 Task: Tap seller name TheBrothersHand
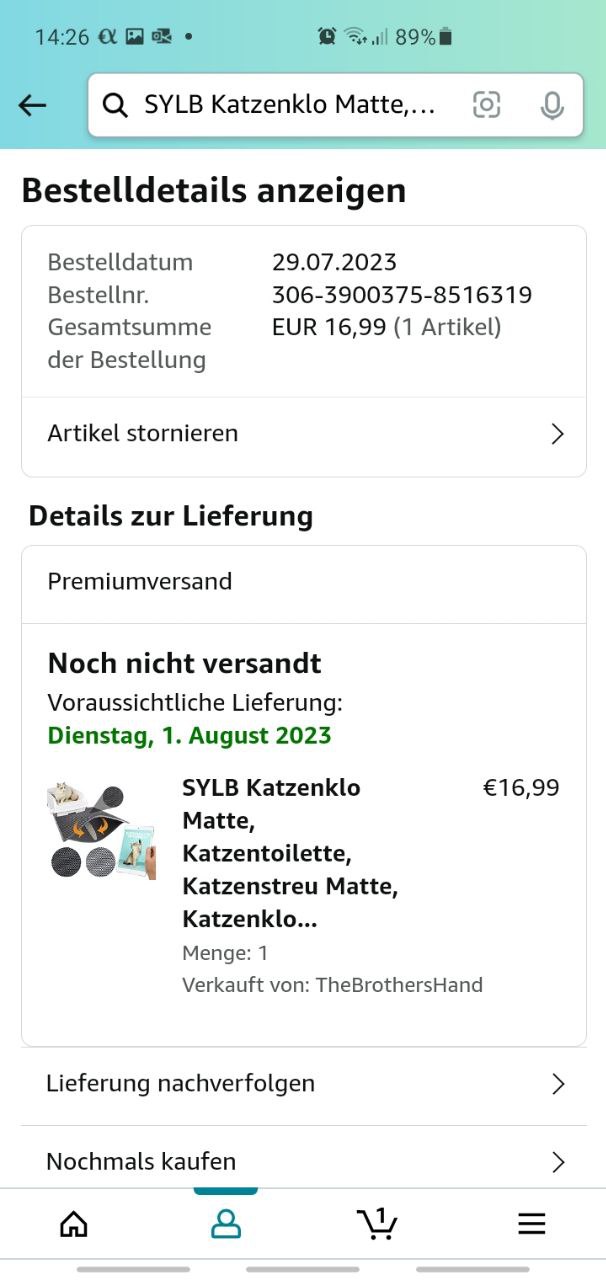tap(399, 985)
